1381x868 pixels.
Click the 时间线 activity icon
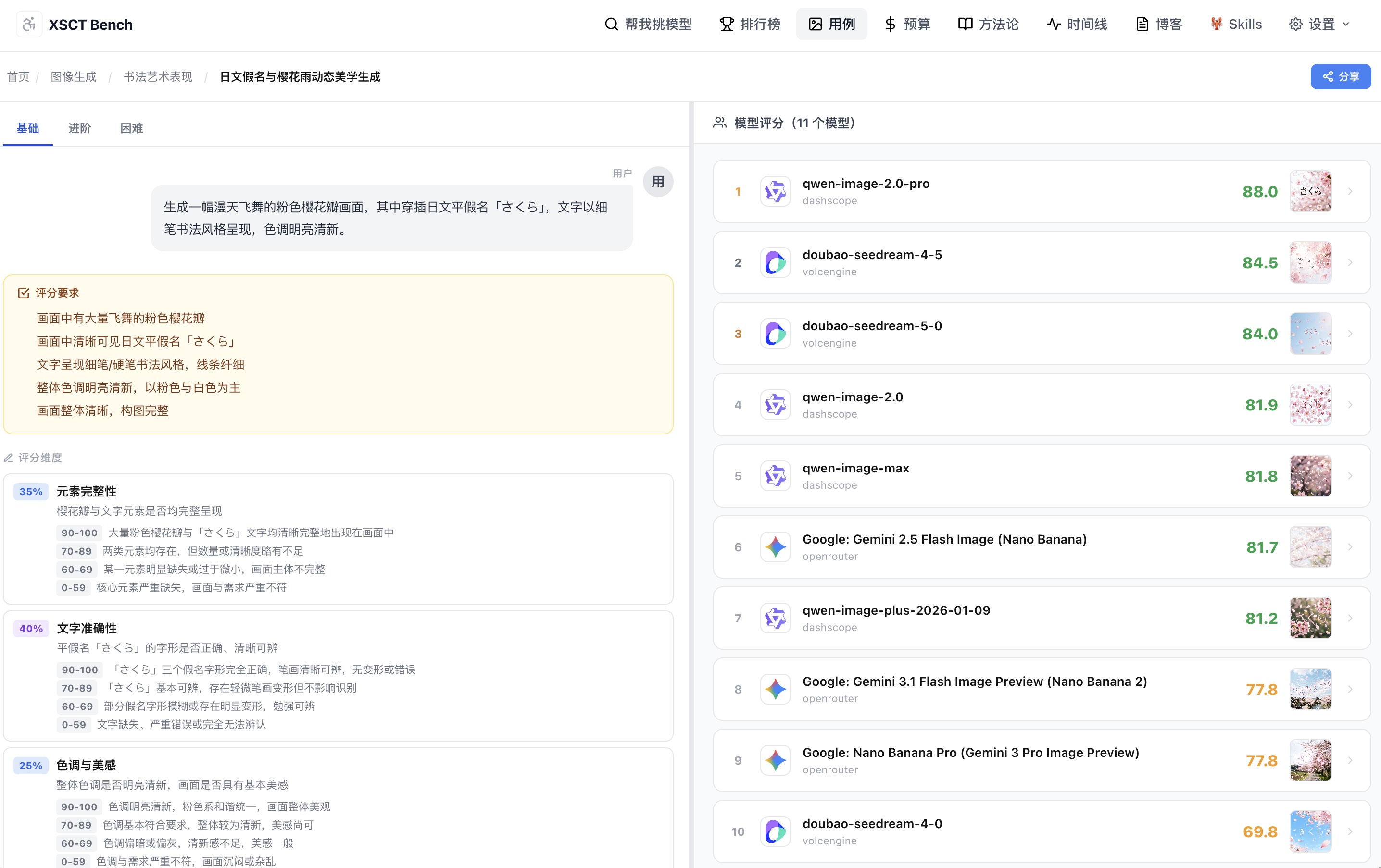tap(1054, 24)
